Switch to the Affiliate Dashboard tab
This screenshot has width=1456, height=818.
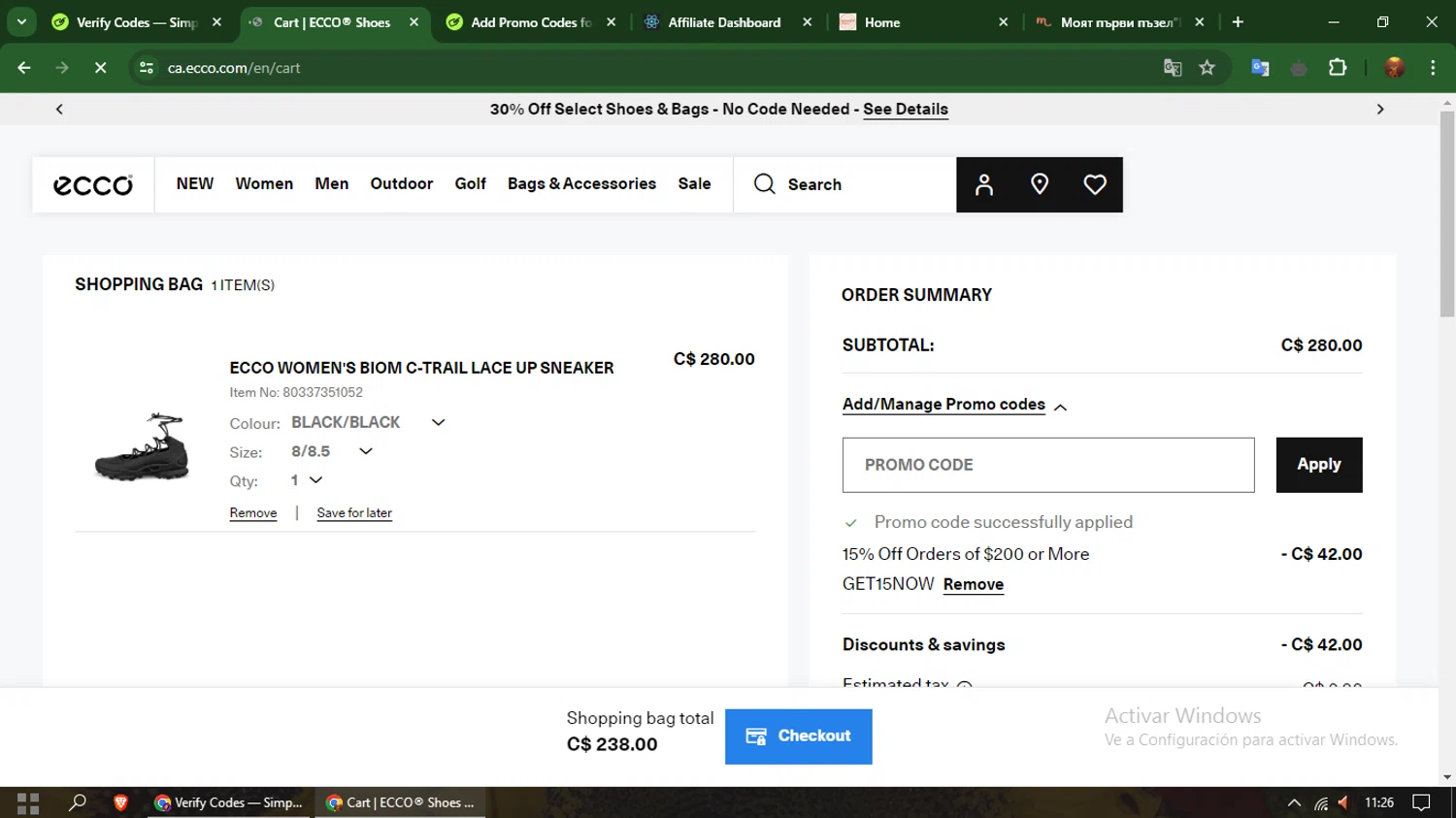pos(724,22)
